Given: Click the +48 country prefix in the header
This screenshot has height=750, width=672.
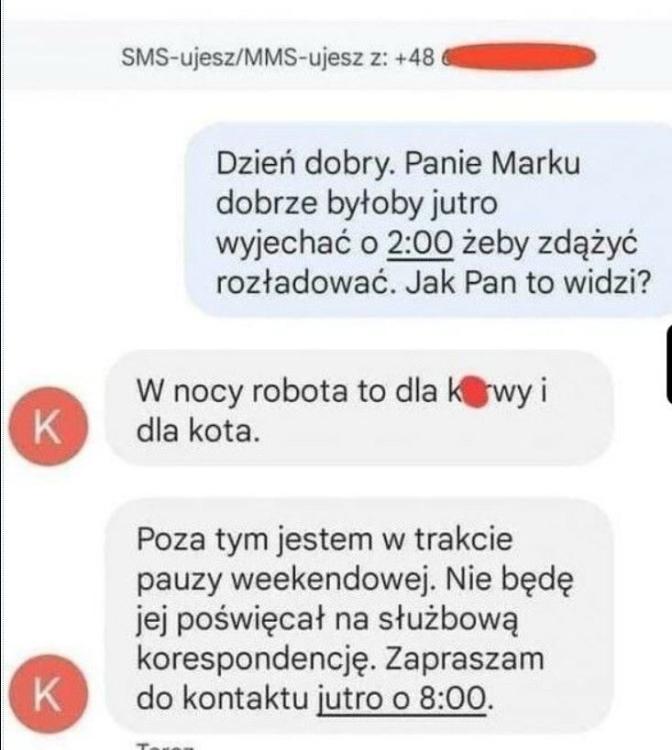Looking at the screenshot, I should [415, 58].
